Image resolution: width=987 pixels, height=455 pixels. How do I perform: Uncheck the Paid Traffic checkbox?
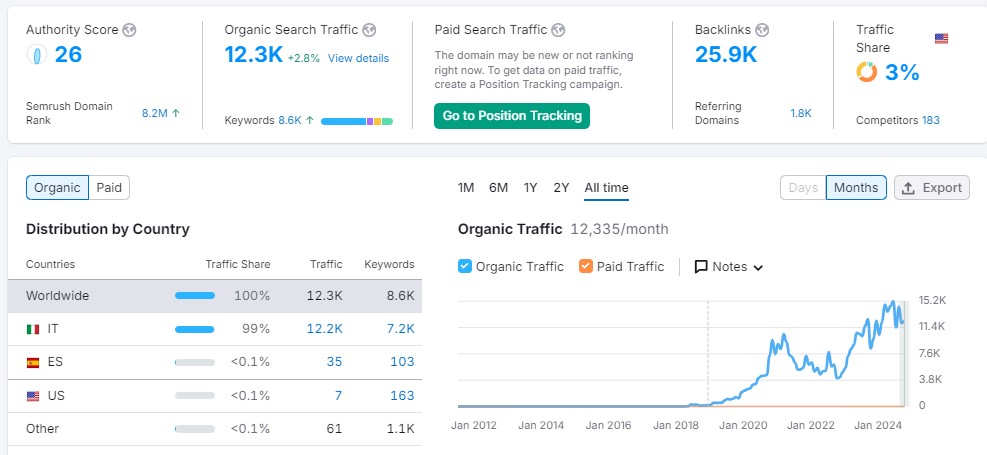click(x=585, y=266)
